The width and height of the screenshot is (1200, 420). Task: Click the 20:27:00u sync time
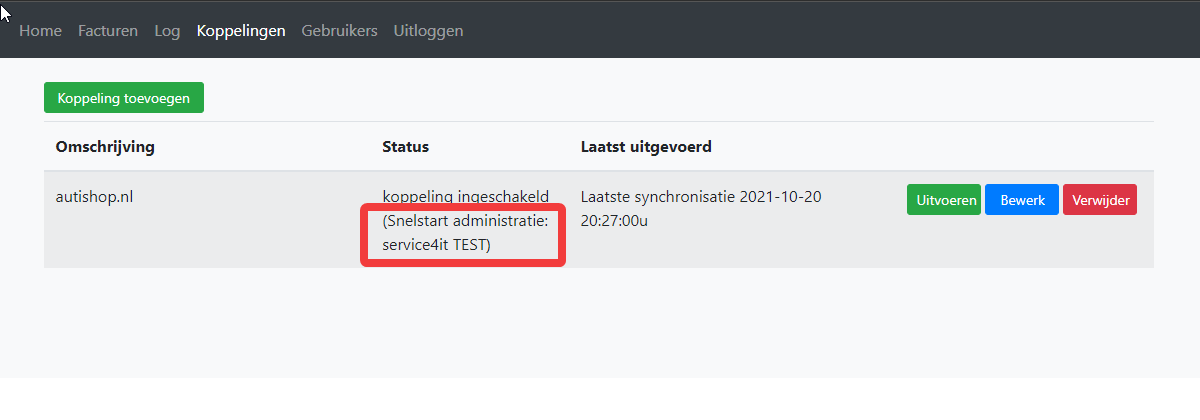(x=614, y=221)
